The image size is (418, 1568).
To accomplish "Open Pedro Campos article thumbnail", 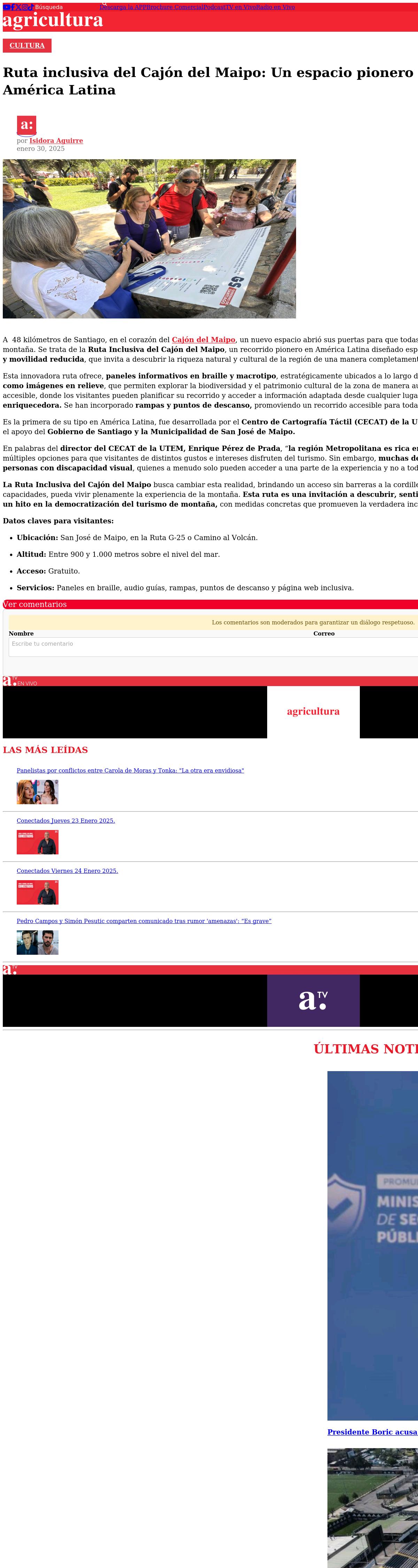I will click(x=37, y=943).
